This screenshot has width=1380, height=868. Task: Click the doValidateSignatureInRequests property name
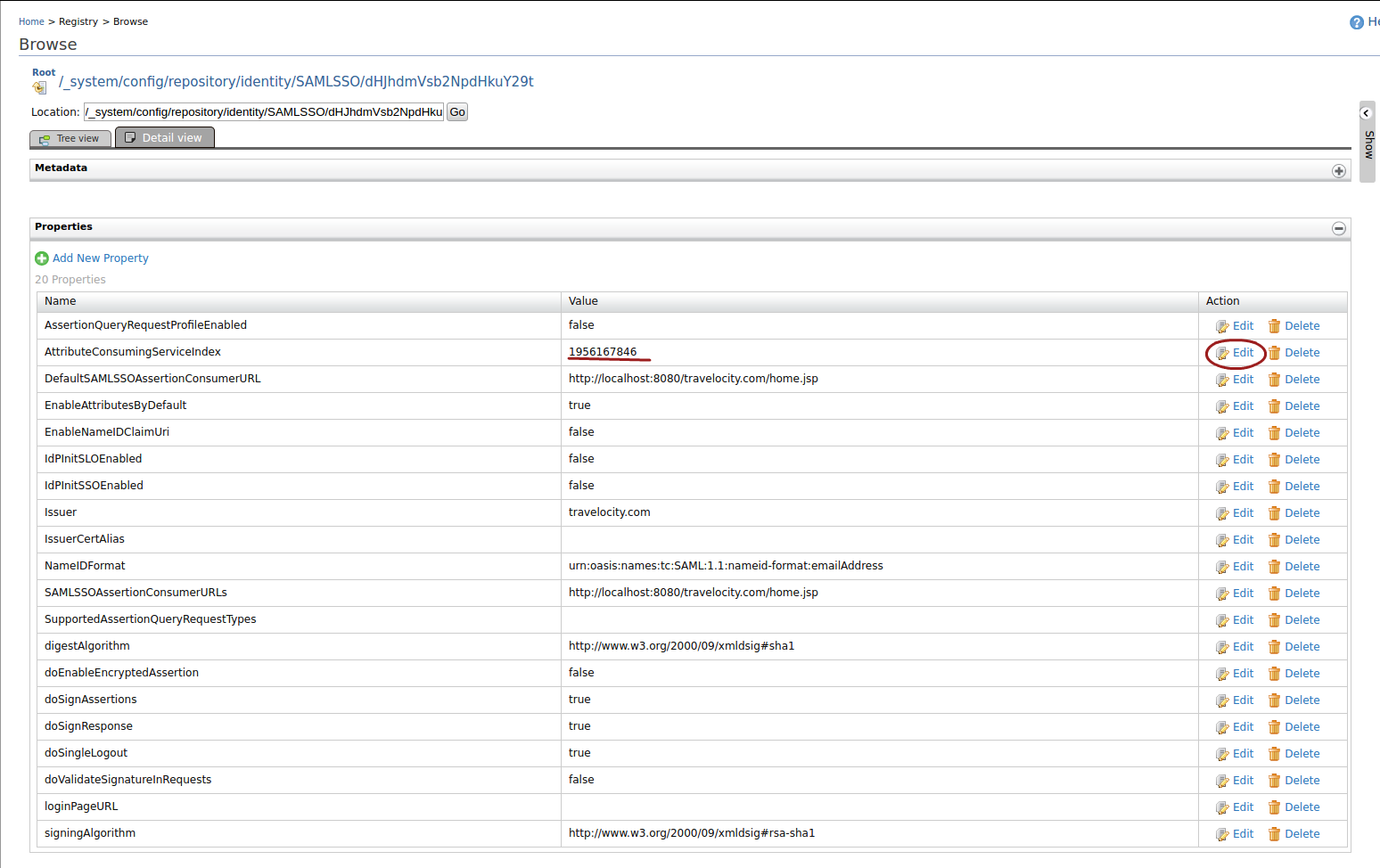pos(128,780)
